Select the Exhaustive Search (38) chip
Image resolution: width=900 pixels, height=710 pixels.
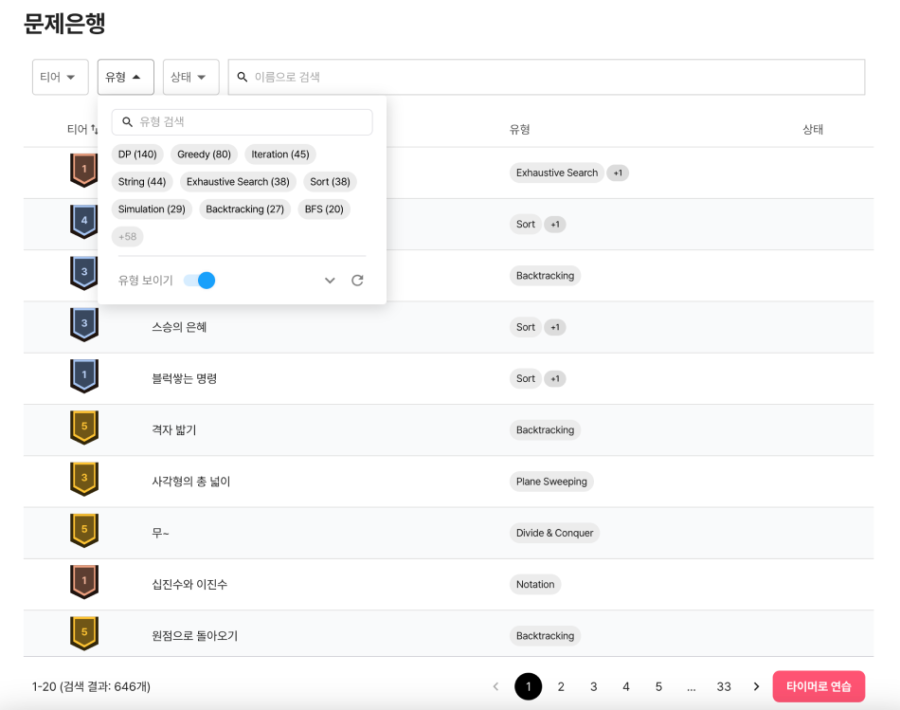(238, 182)
